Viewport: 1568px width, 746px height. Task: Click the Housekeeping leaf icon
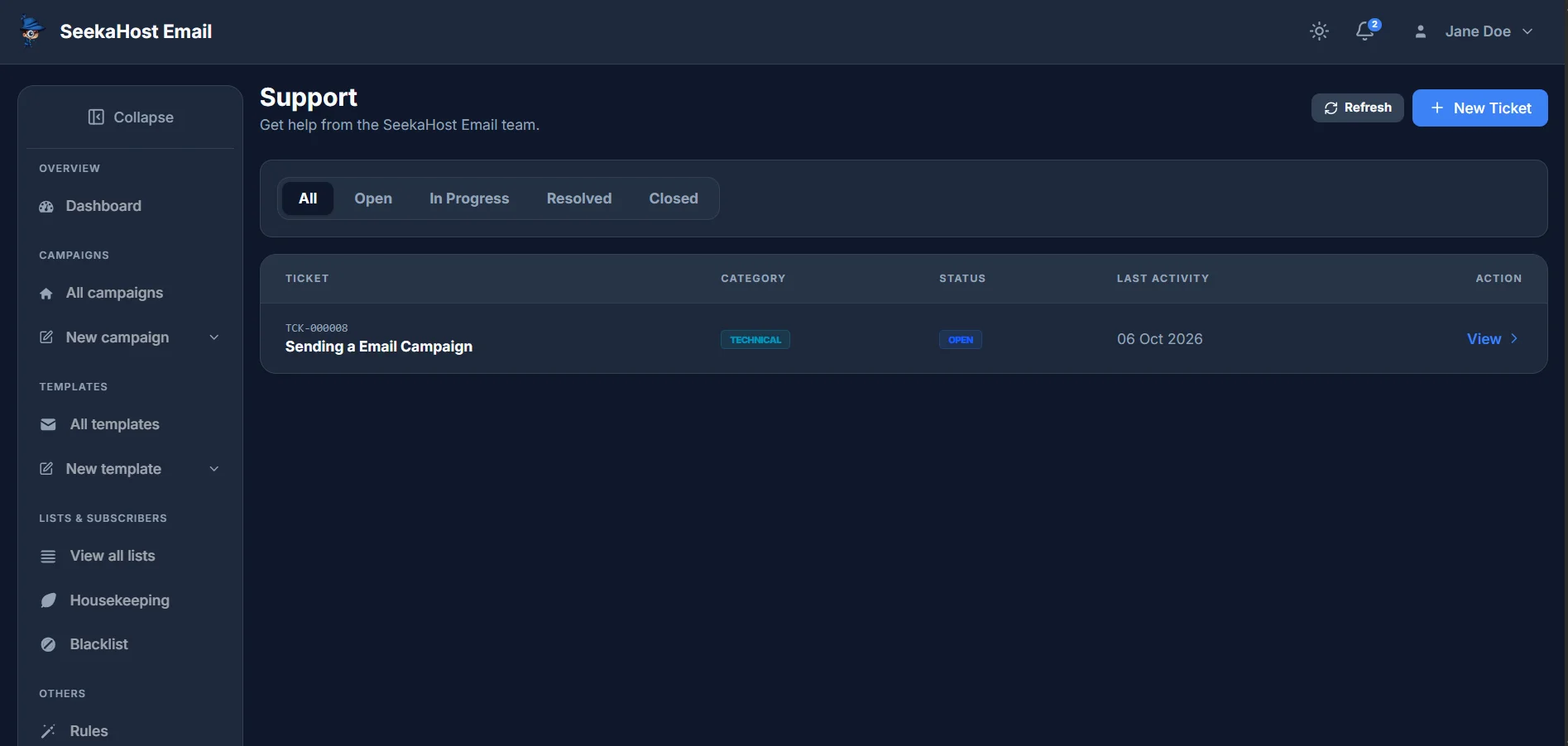coord(48,600)
